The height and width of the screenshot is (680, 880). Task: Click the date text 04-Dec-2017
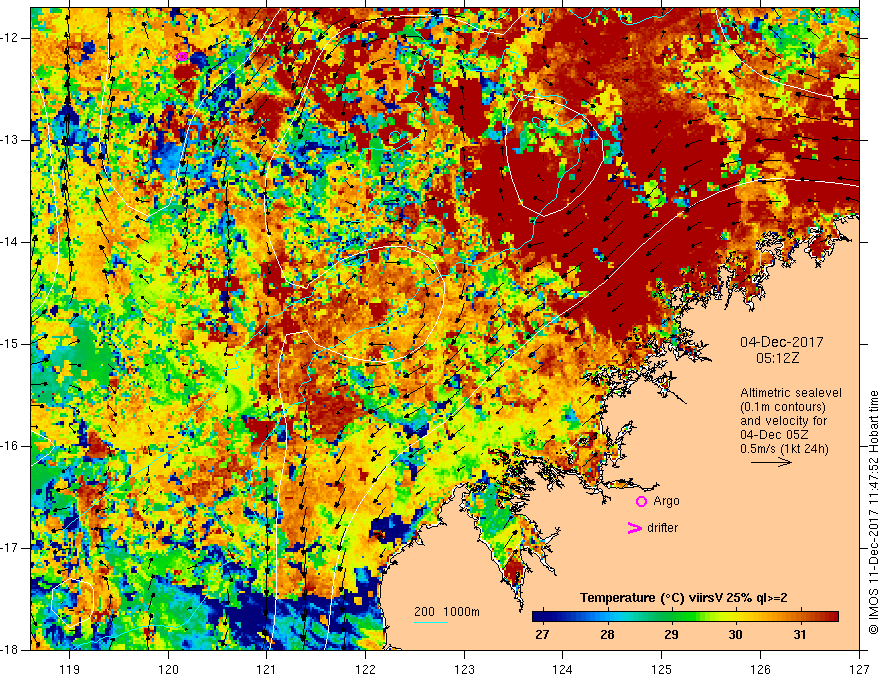[782, 342]
